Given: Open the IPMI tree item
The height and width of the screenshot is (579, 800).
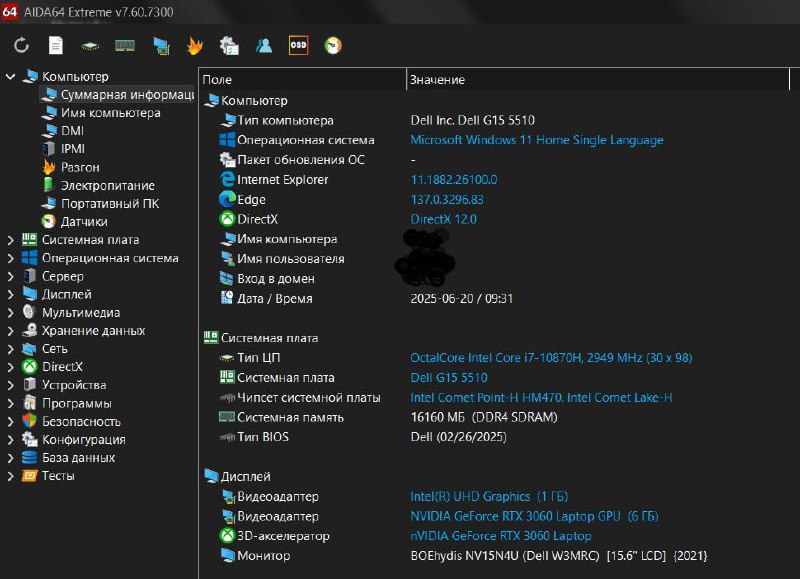Looking at the screenshot, I should 64,149.
